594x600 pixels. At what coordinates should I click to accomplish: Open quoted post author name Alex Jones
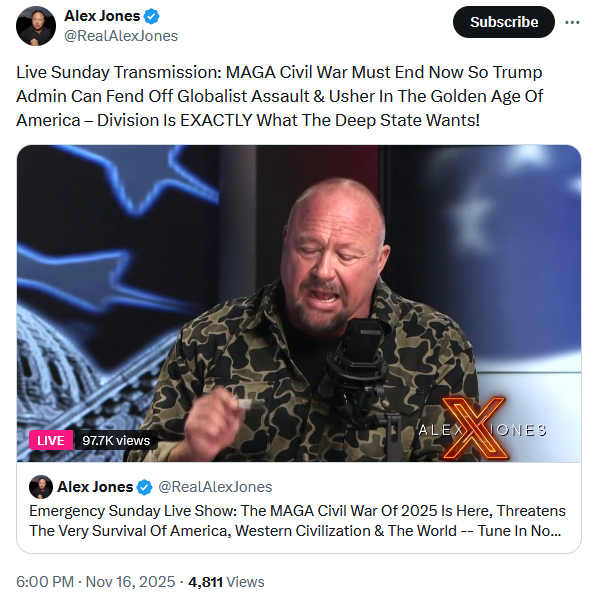tap(95, 487)
